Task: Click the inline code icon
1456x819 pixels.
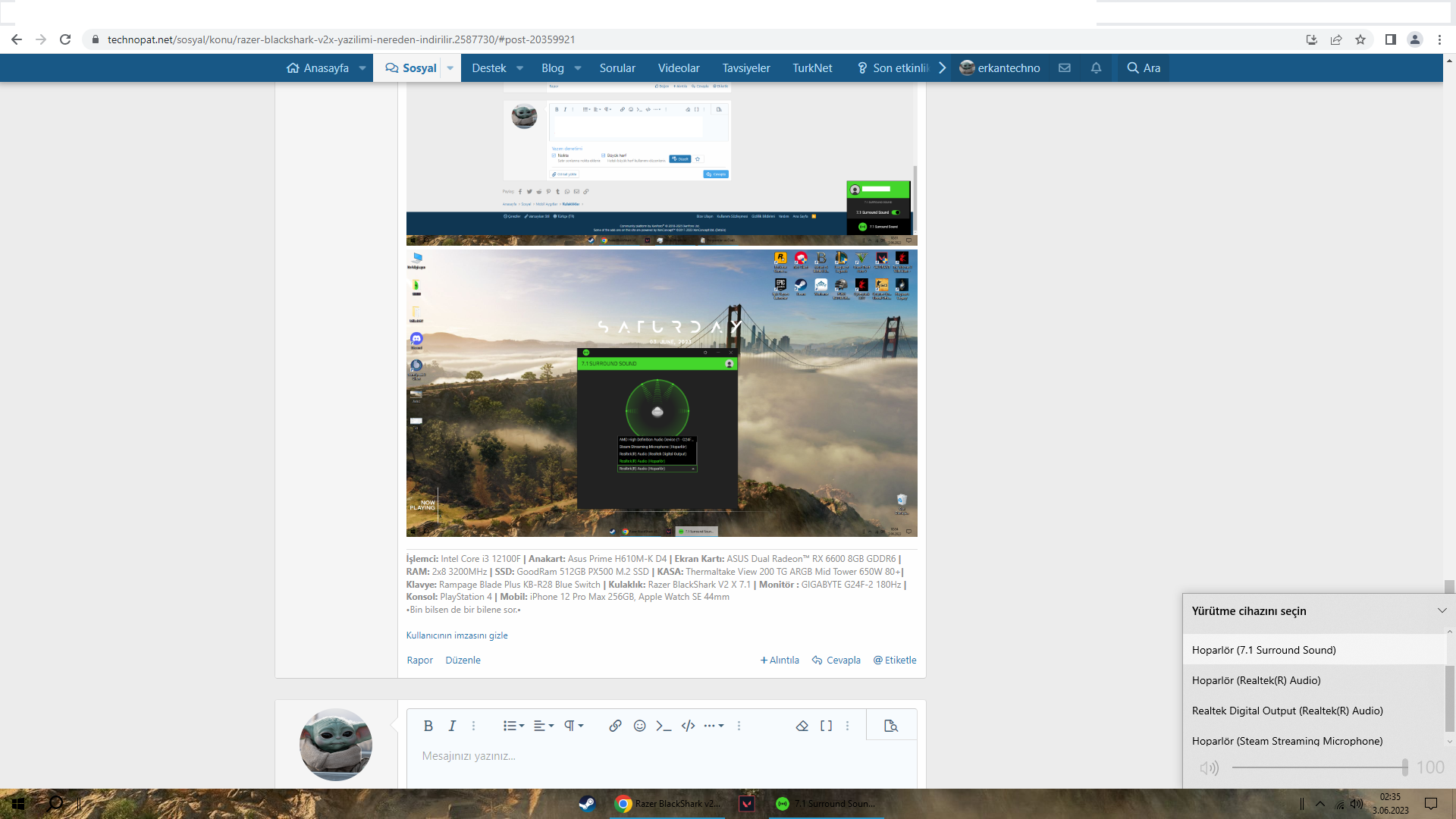Action: click(664, 726)
